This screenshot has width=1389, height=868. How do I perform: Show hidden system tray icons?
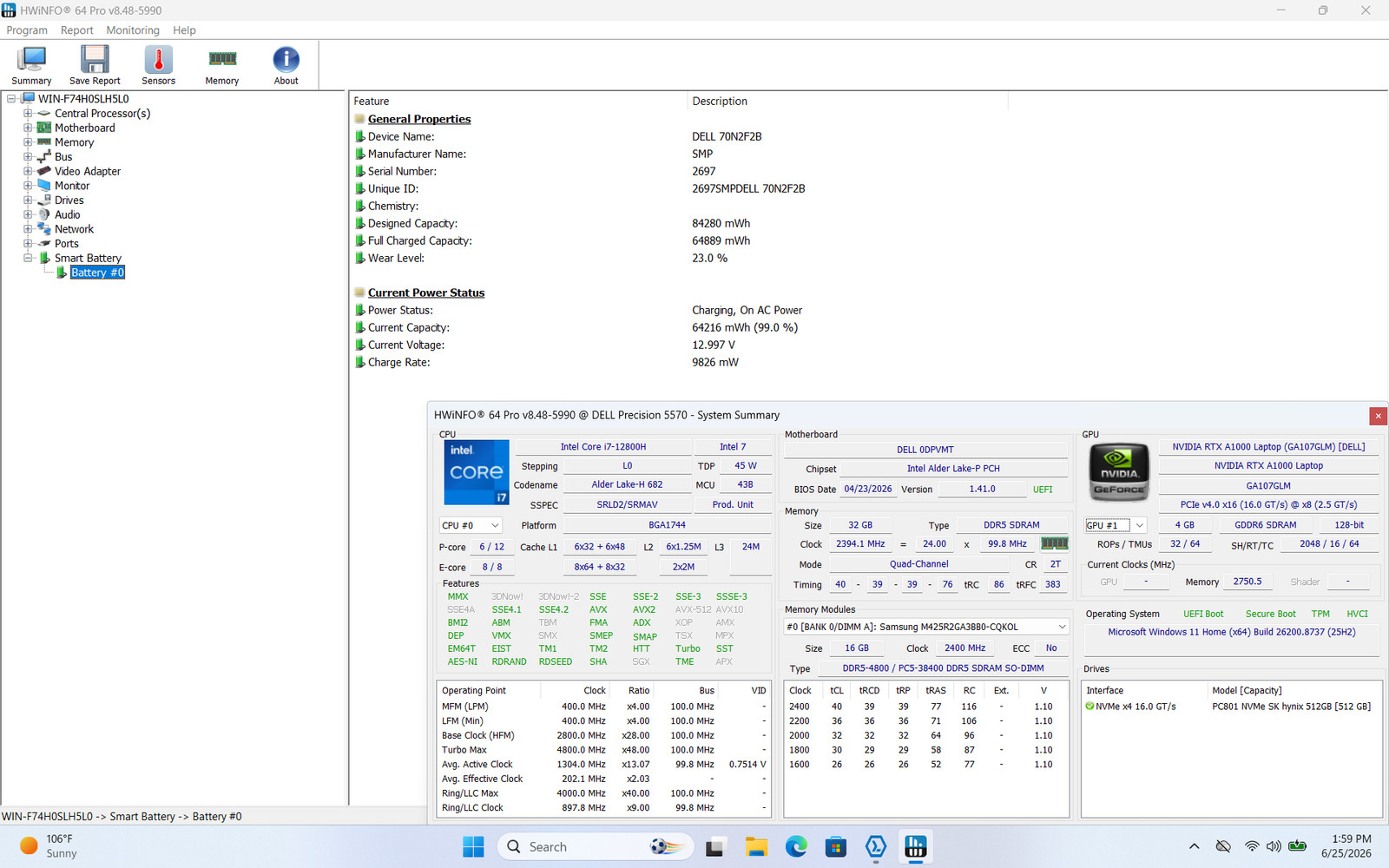[1195, 846]
